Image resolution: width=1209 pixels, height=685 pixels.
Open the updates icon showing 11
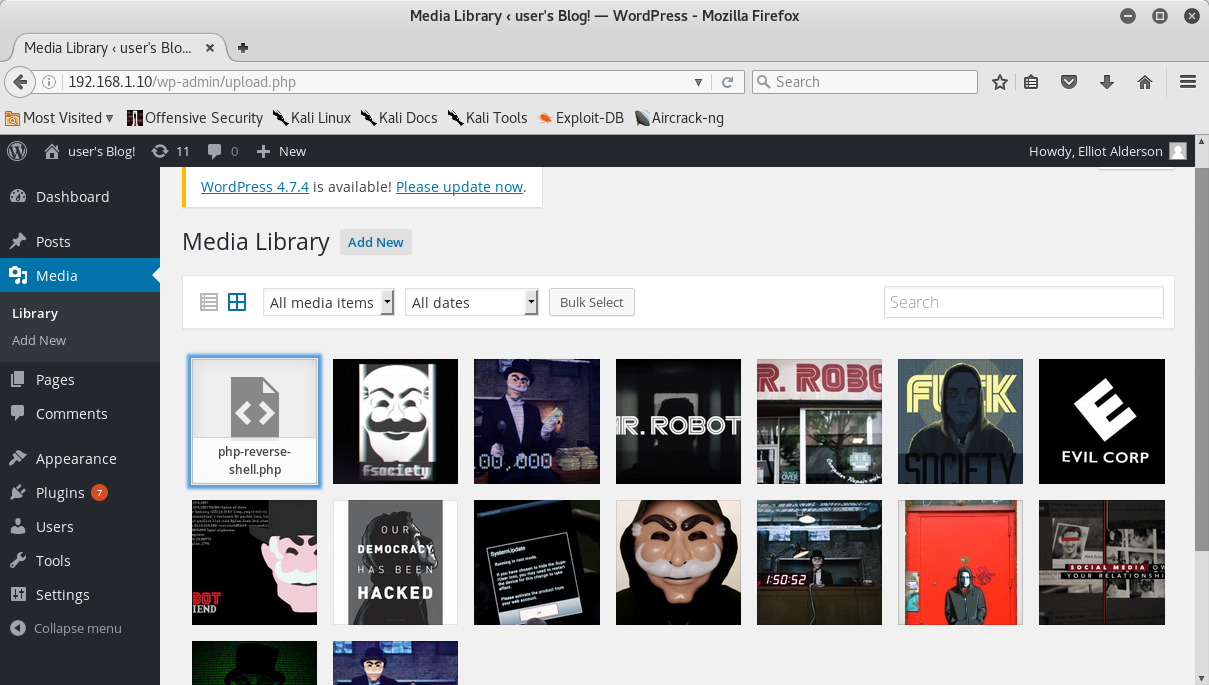pos(170,151)
